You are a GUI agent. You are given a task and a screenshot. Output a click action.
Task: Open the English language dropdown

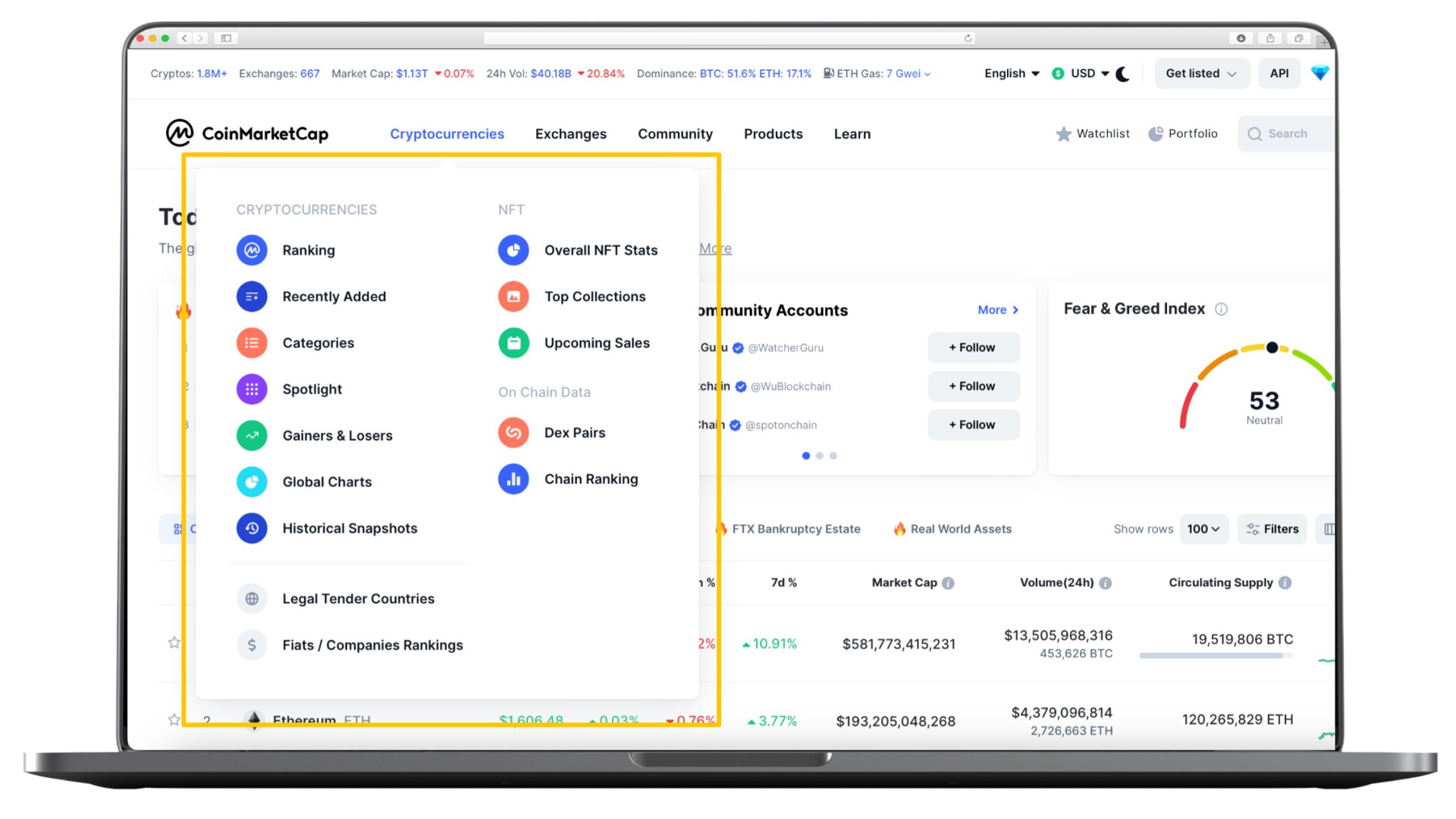[1012, 74]
